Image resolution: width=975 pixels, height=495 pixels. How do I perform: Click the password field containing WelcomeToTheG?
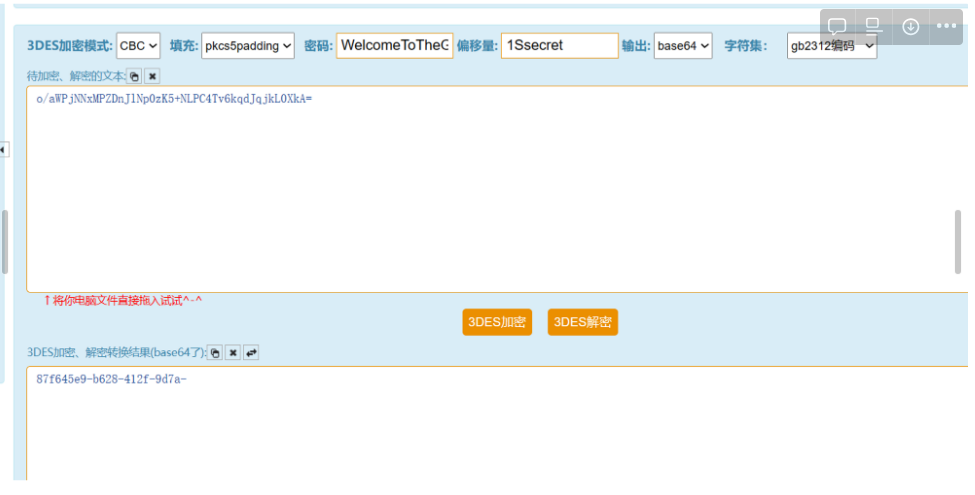click(395, 46)
